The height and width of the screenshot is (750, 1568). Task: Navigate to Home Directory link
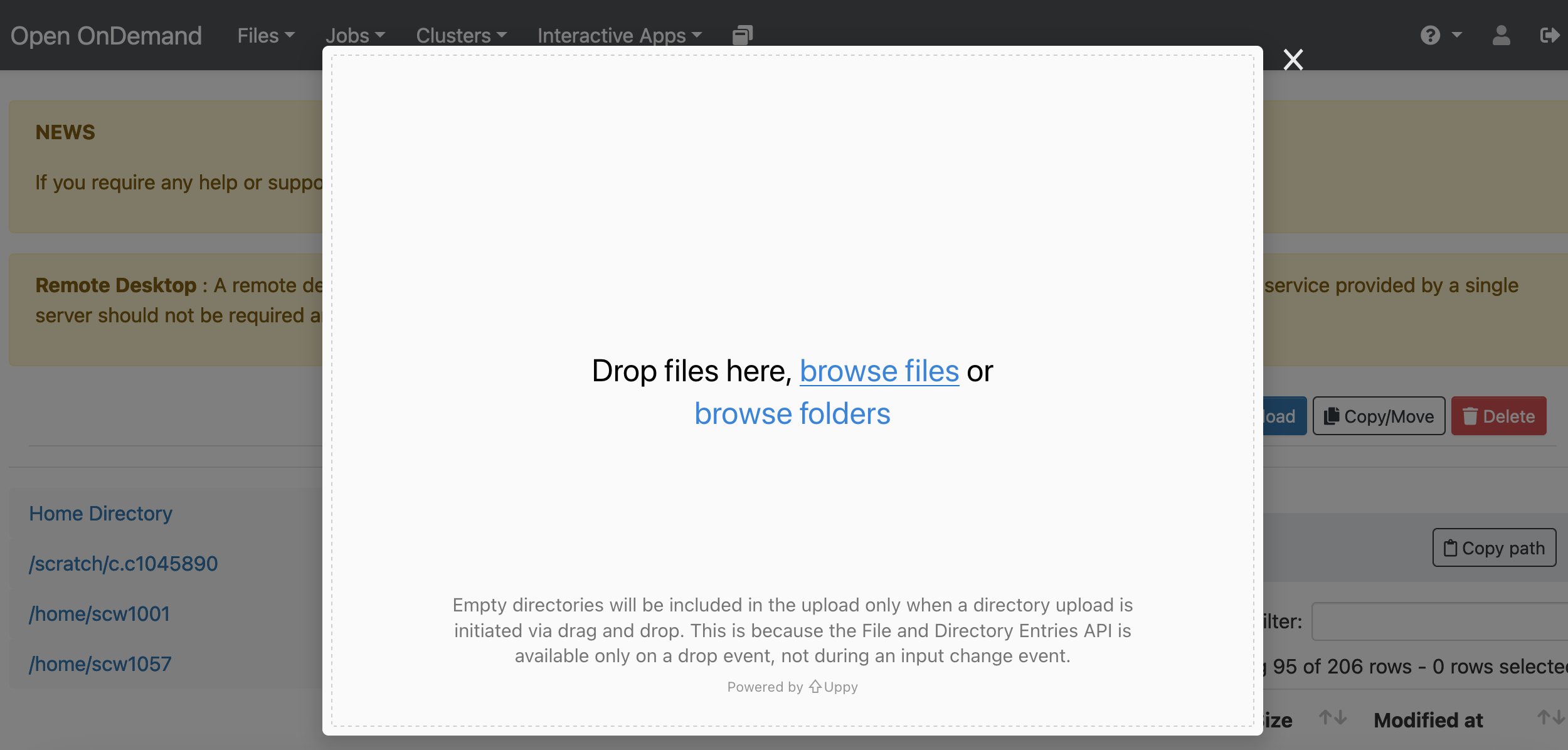pos(100,512)
